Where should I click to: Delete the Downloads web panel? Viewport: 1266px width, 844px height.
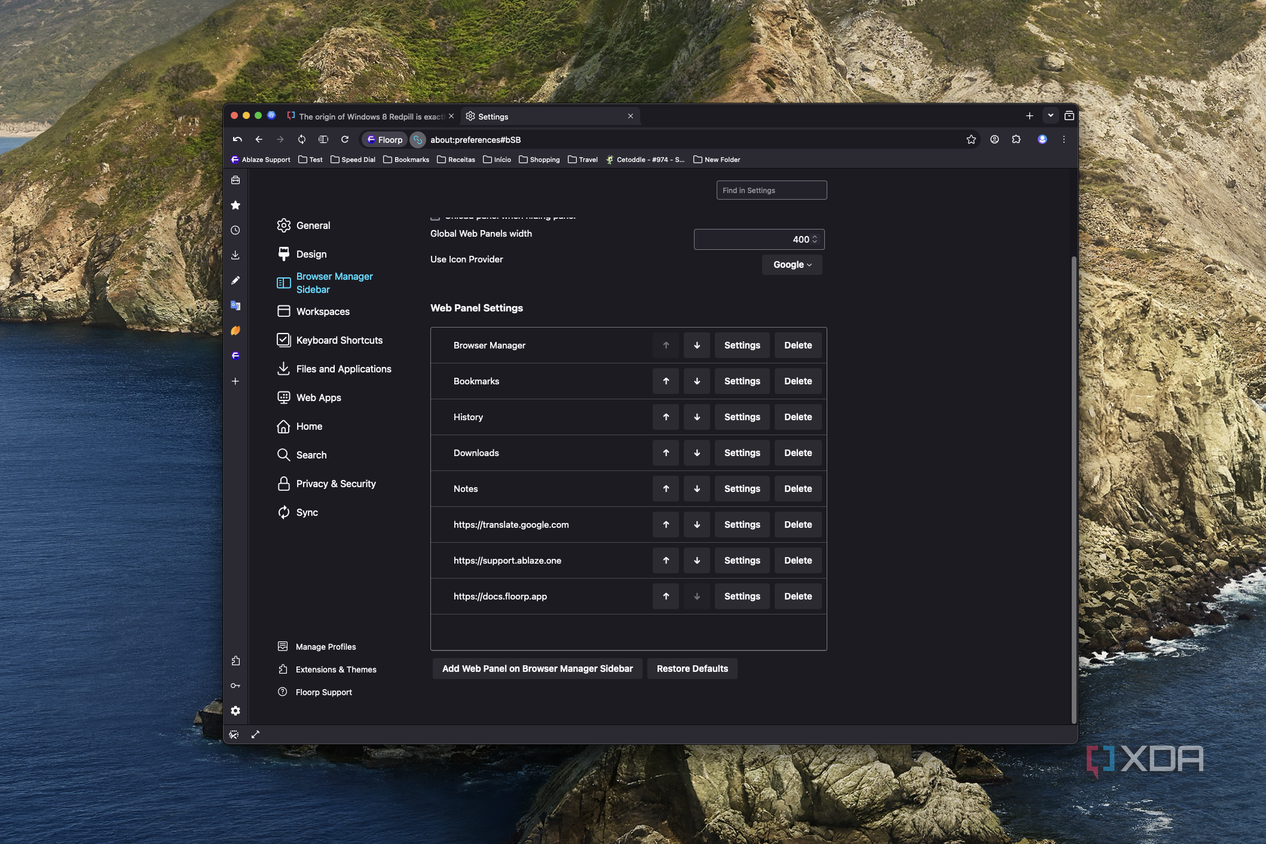tap(798, 453)
